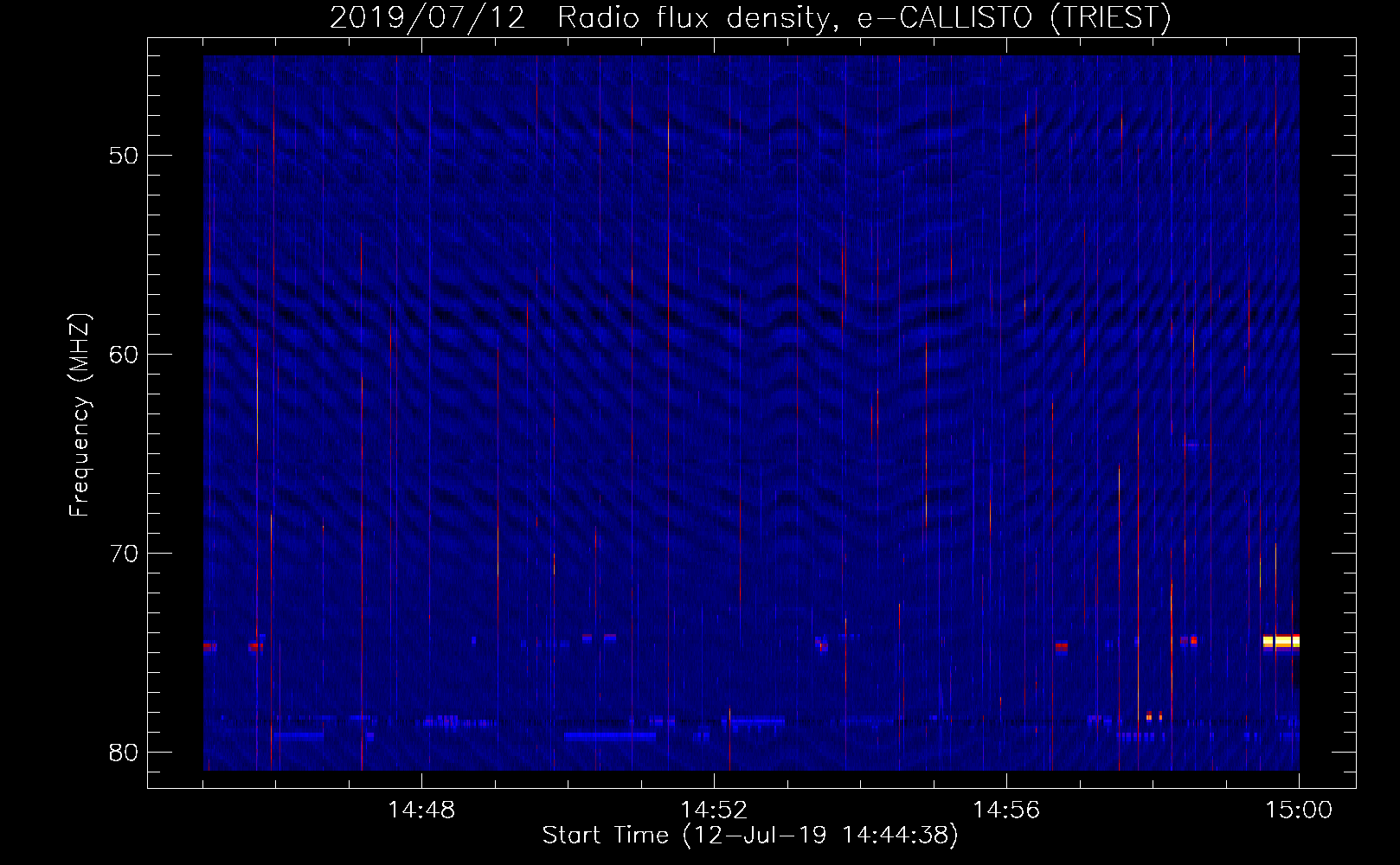The height and width of the screenshot is (865, 1400).
Task: Click the 'Frequency (MHZ)' y-axis label
Action: [x=80, y=415]
